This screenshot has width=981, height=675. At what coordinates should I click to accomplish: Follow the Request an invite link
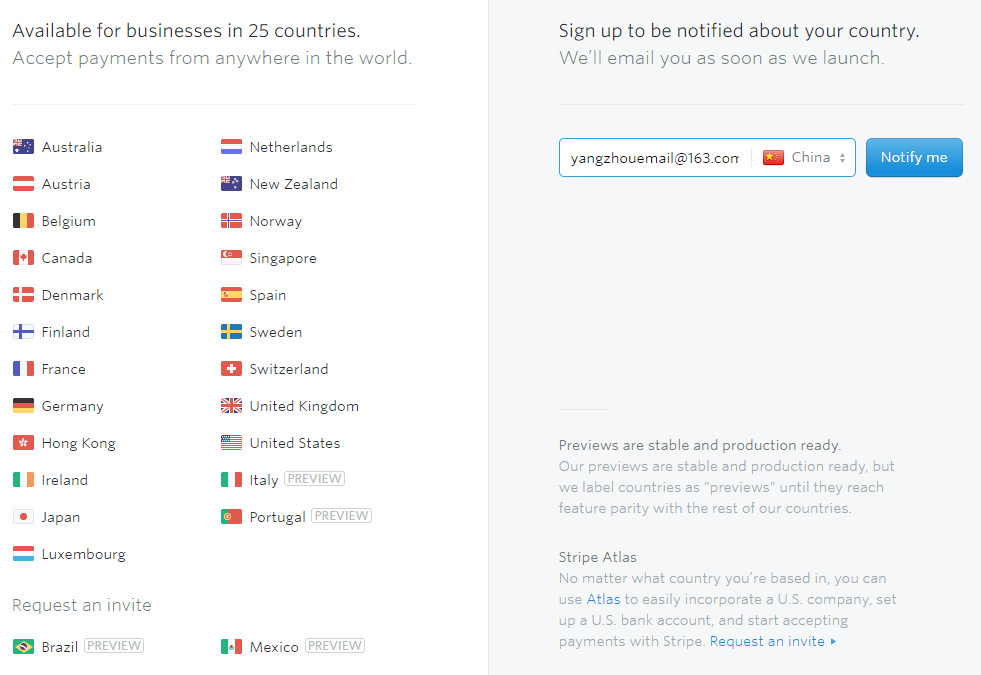(767, 641)
